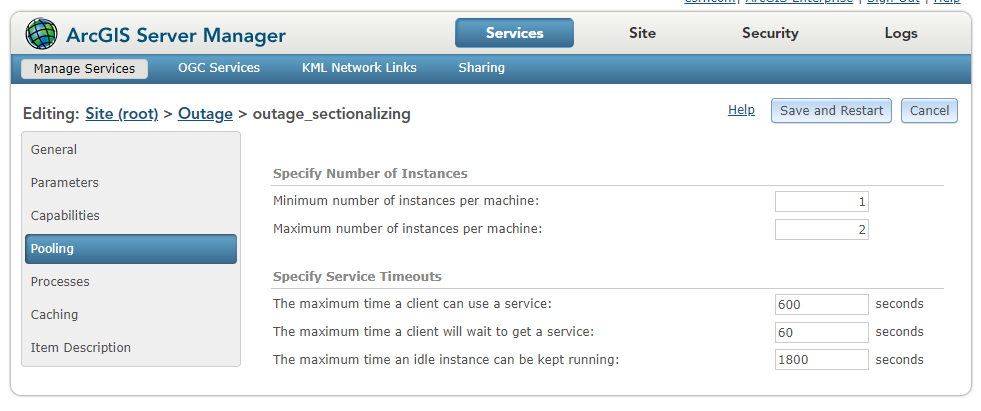Click the ArcGIS Server Manager globe logo
The width and height of the screenshot is (981, 411).
pyautogui.click(x=42, y=34)
